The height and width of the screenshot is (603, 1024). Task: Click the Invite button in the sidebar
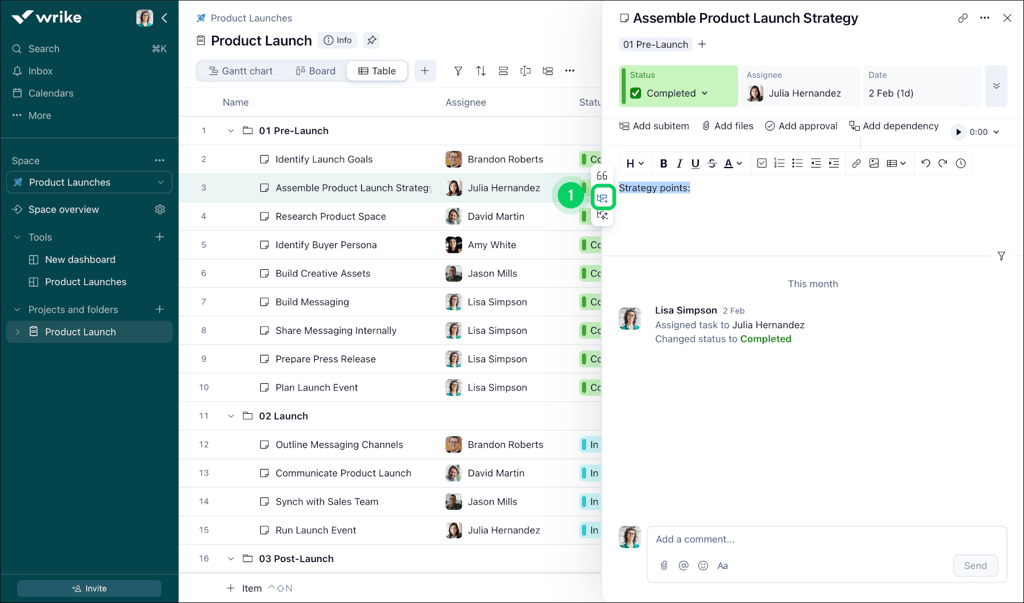tap(88, 588)
